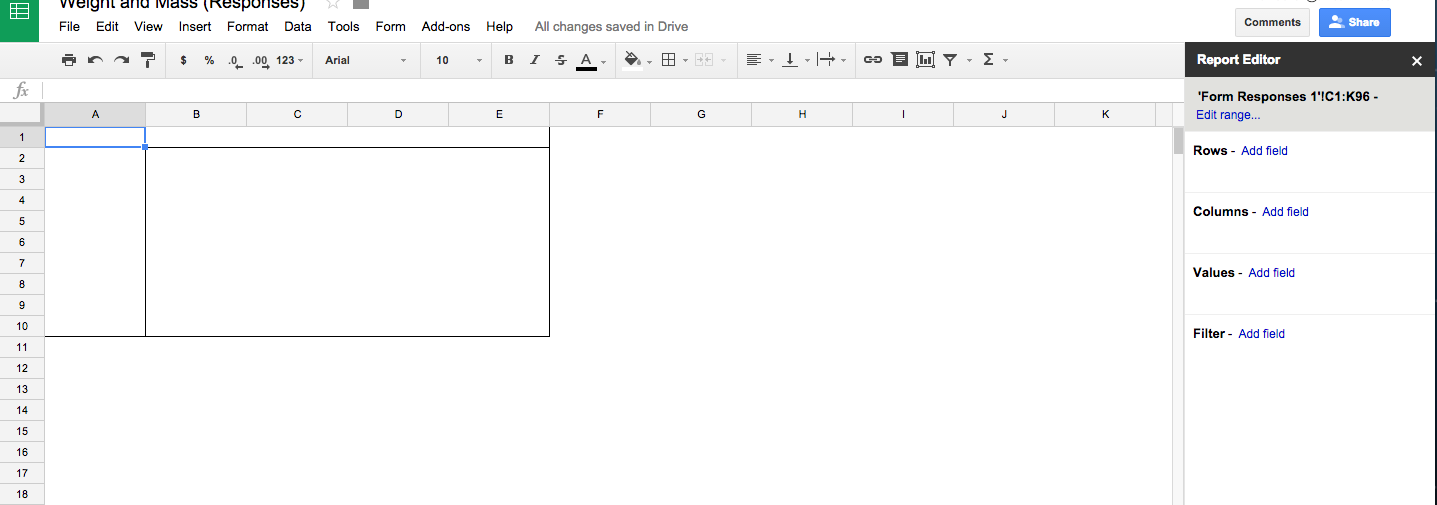Click the Insert chart icon
This screenshot has height=505, width=1437.
(x=925, y=60)
